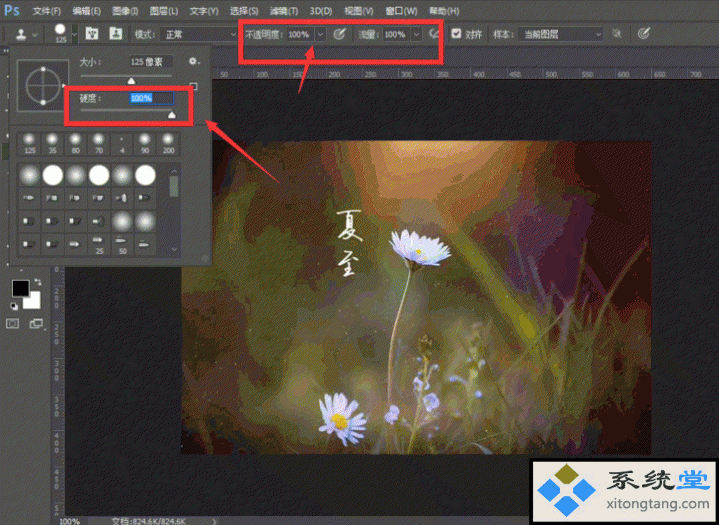Select brush tip preset labeled 25

tap(99, 245)
